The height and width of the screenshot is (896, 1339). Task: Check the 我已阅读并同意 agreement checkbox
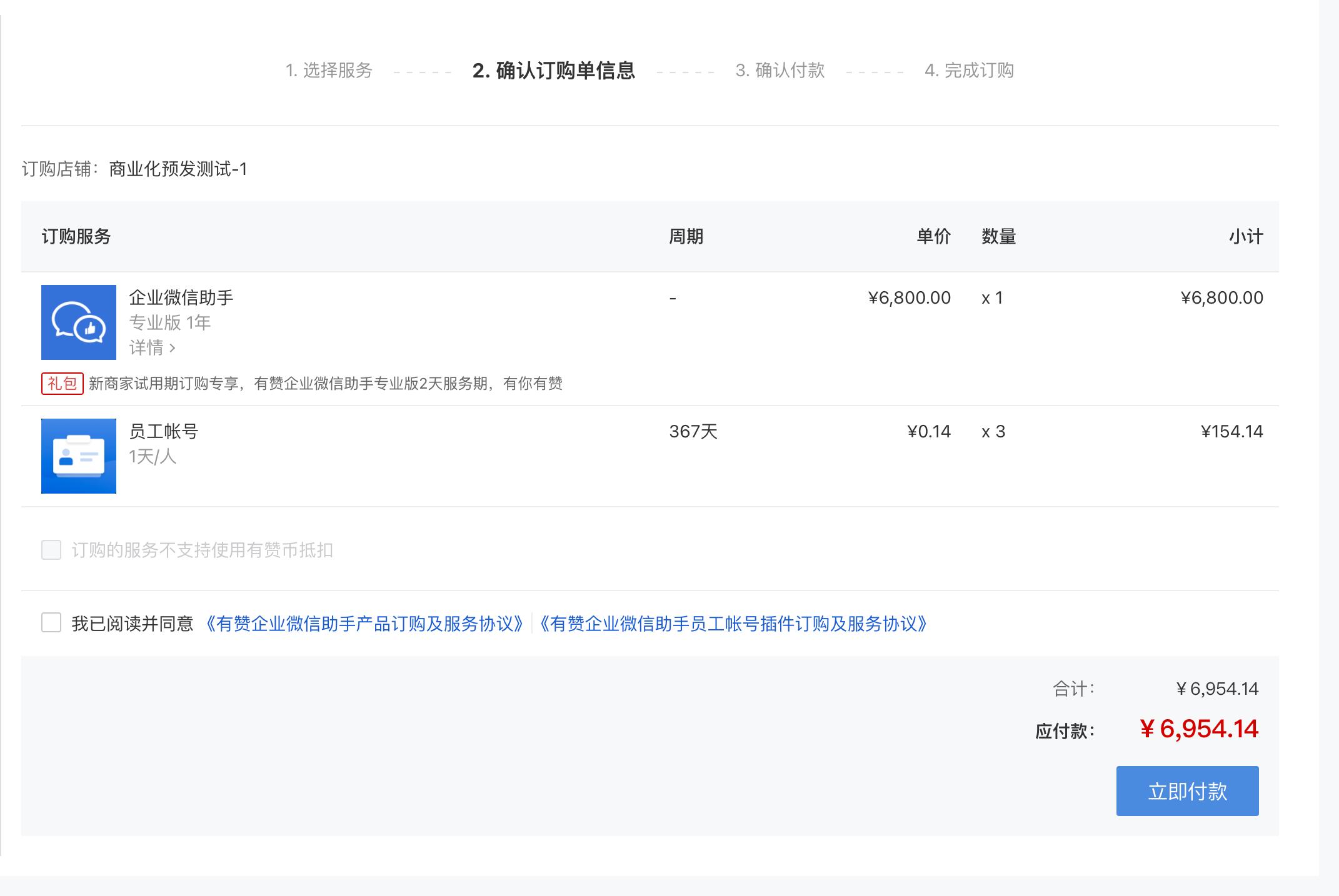click(51, 623)
